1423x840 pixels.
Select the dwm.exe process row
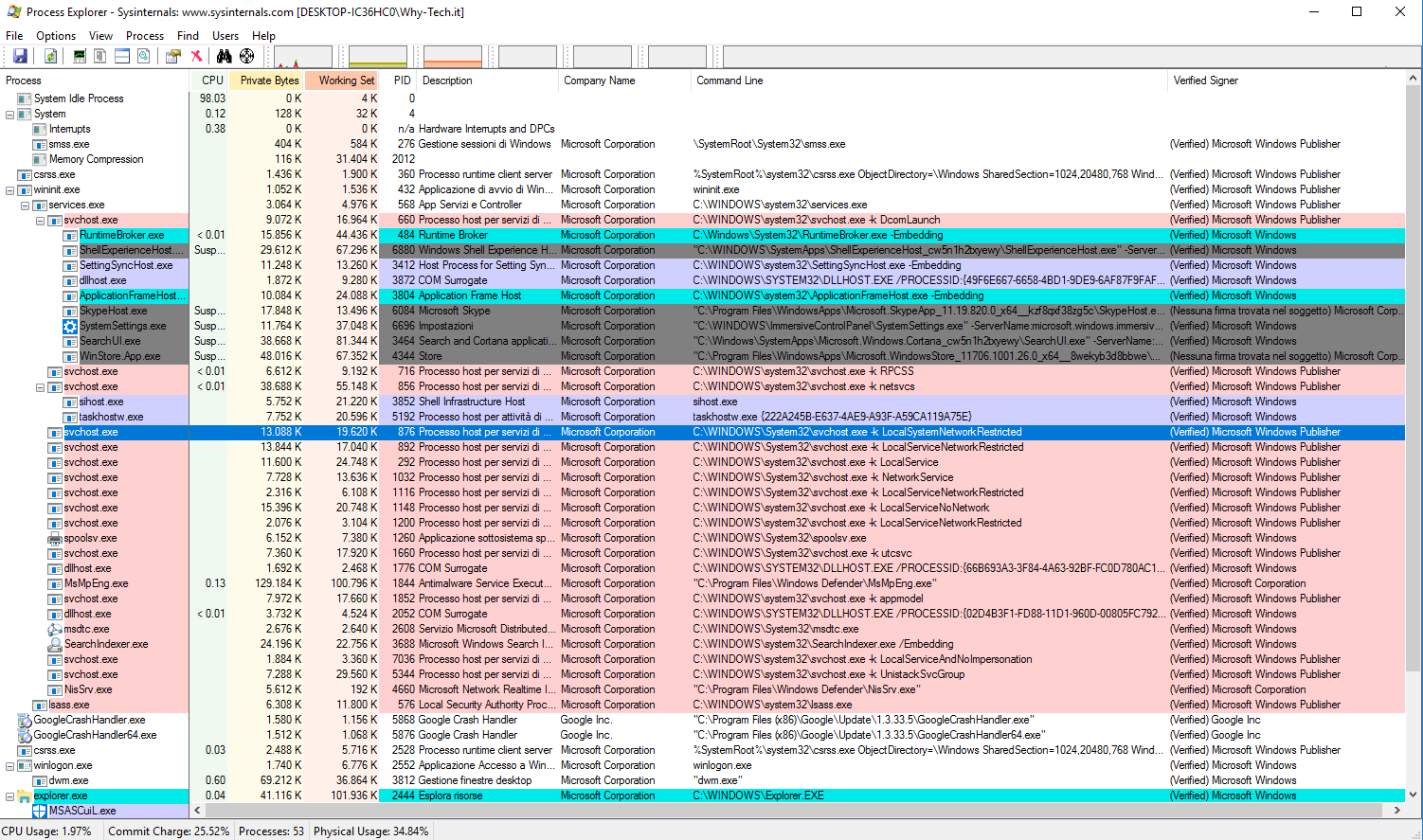point(703,780)
